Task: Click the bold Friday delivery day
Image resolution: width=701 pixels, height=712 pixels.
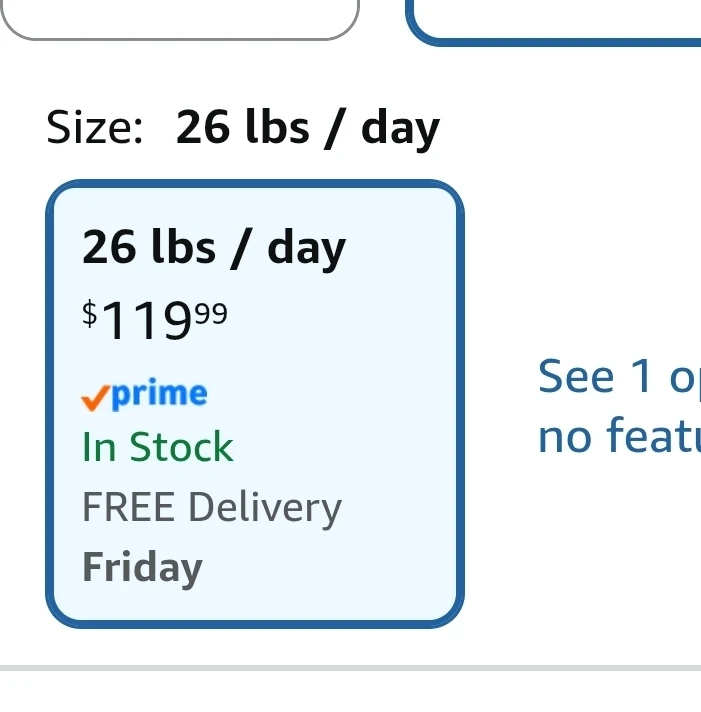Action: (143, 568)
